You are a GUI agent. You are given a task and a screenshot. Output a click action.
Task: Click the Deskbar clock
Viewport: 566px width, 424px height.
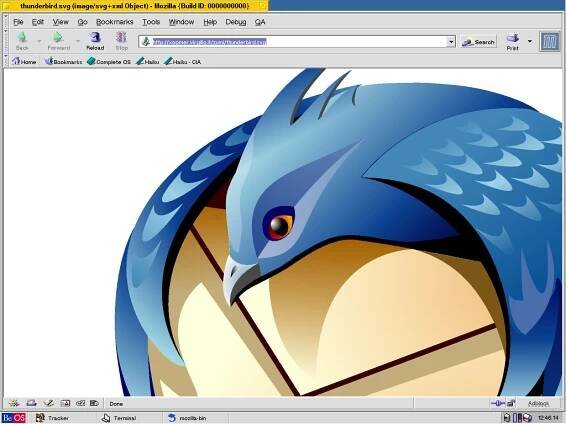(x=548, y=418)
